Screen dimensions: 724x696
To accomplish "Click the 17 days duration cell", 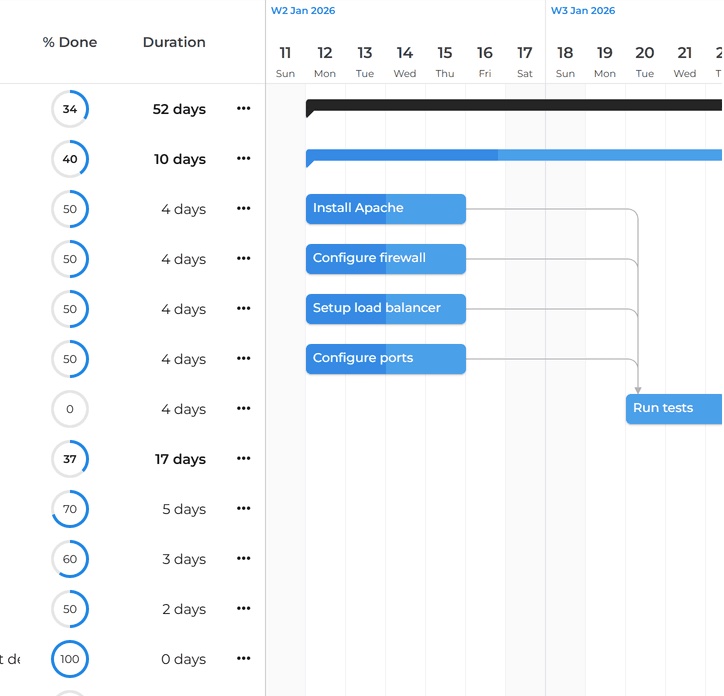I will [180, 459].
